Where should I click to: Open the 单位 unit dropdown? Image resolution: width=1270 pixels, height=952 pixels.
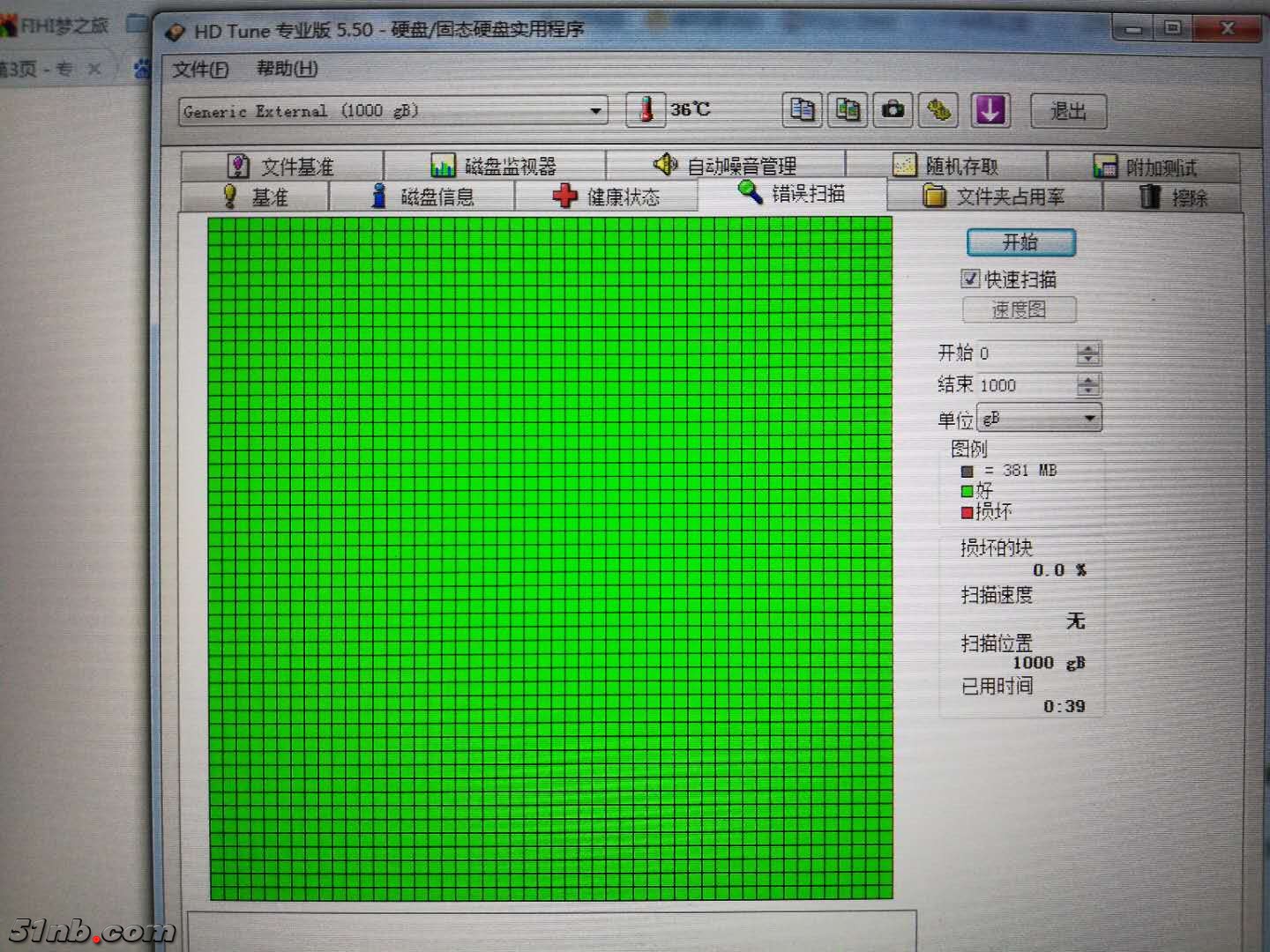pyautogui.click(x=1090, y=418)
